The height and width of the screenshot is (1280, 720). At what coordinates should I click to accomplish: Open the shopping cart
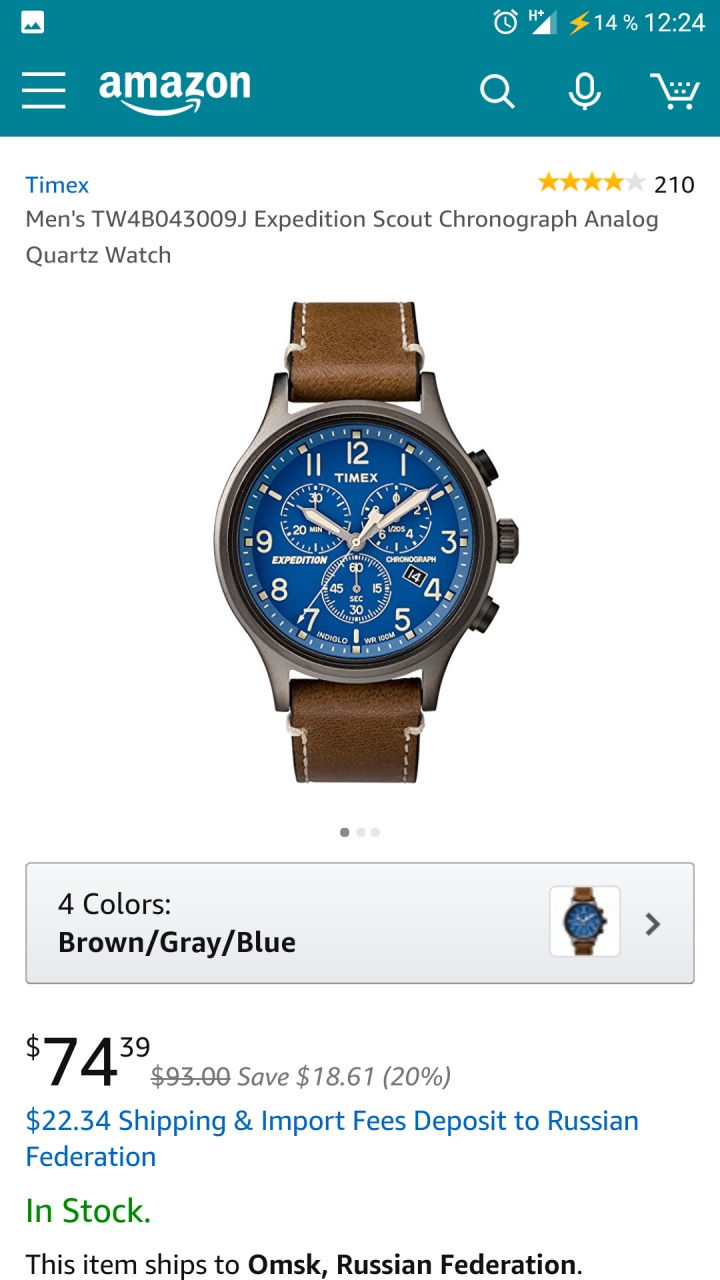(x=675, y=90)
